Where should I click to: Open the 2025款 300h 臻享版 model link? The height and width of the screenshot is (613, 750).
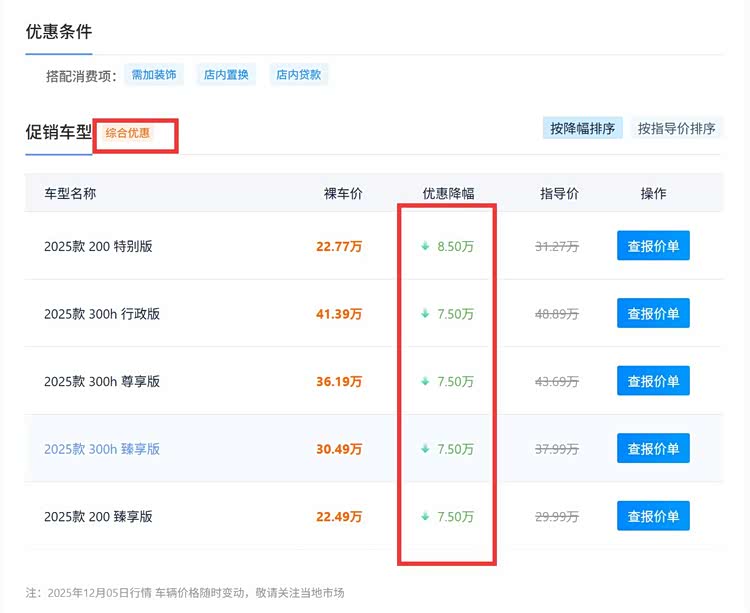pos(102,449)
